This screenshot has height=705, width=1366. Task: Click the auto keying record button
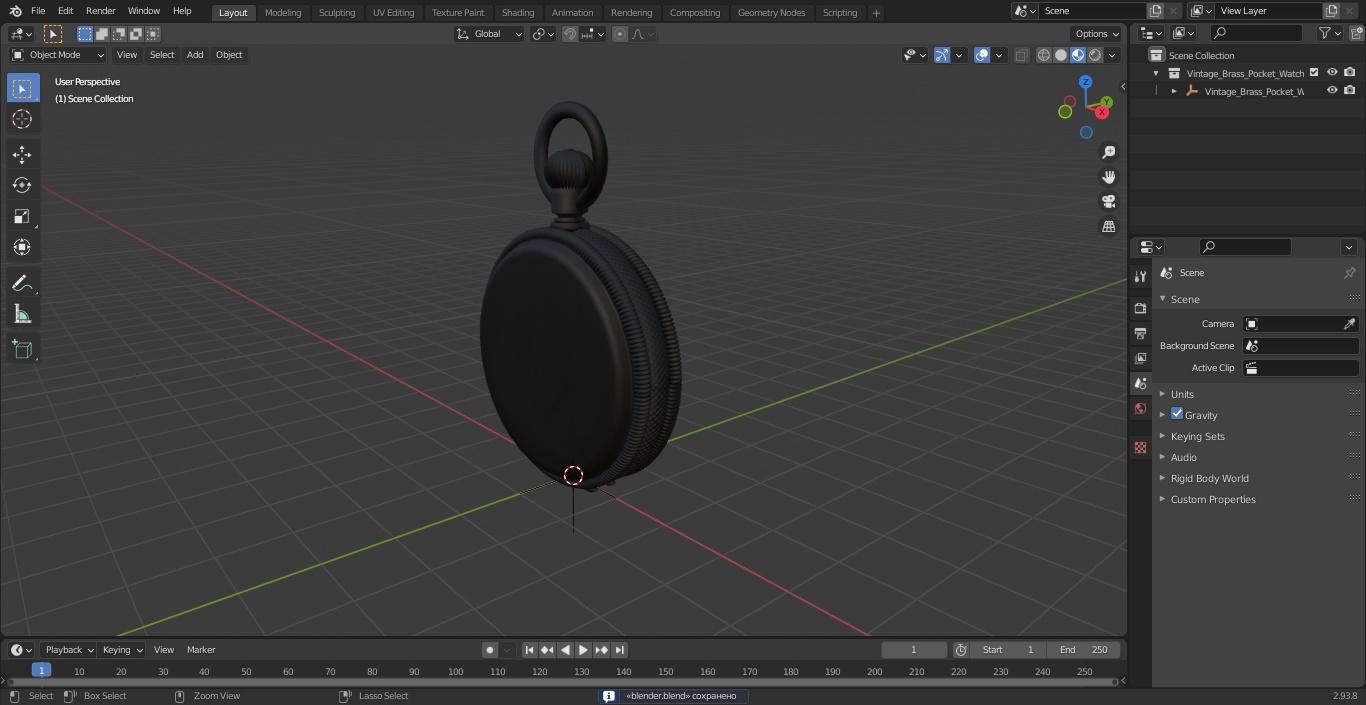490,650
